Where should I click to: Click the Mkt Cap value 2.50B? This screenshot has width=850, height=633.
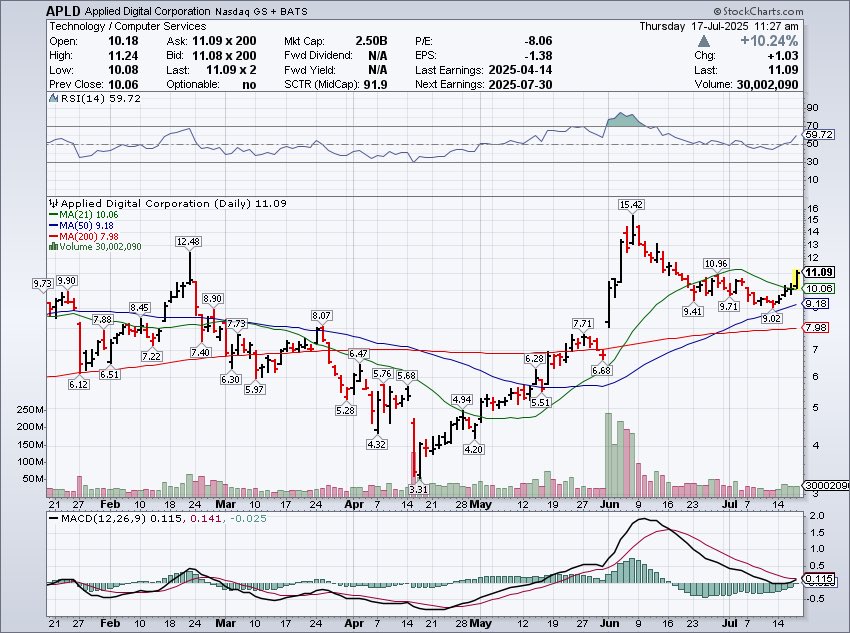pyautogui.click(x=371, y=41)
